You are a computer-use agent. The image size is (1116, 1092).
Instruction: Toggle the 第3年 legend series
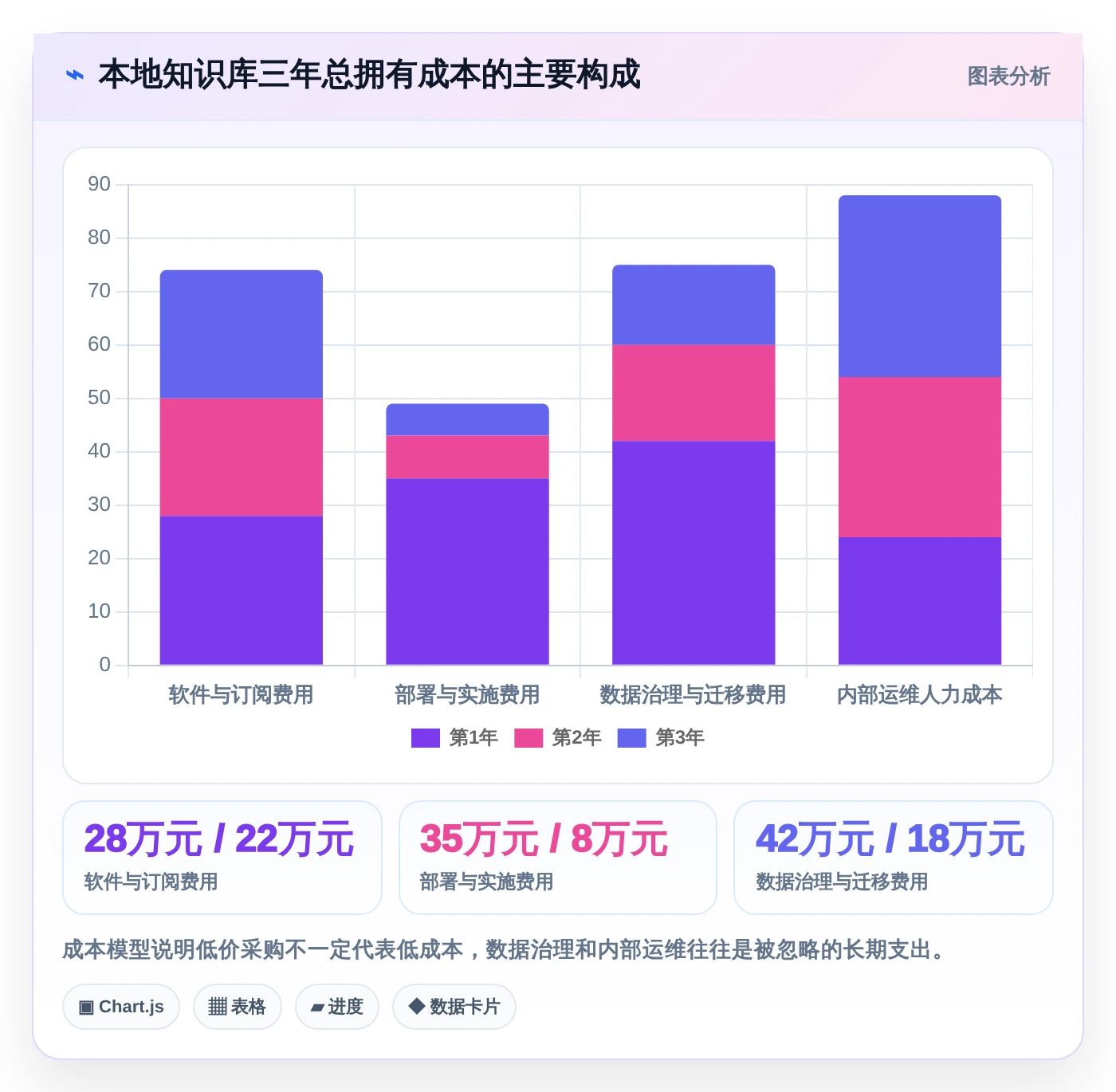661,738
